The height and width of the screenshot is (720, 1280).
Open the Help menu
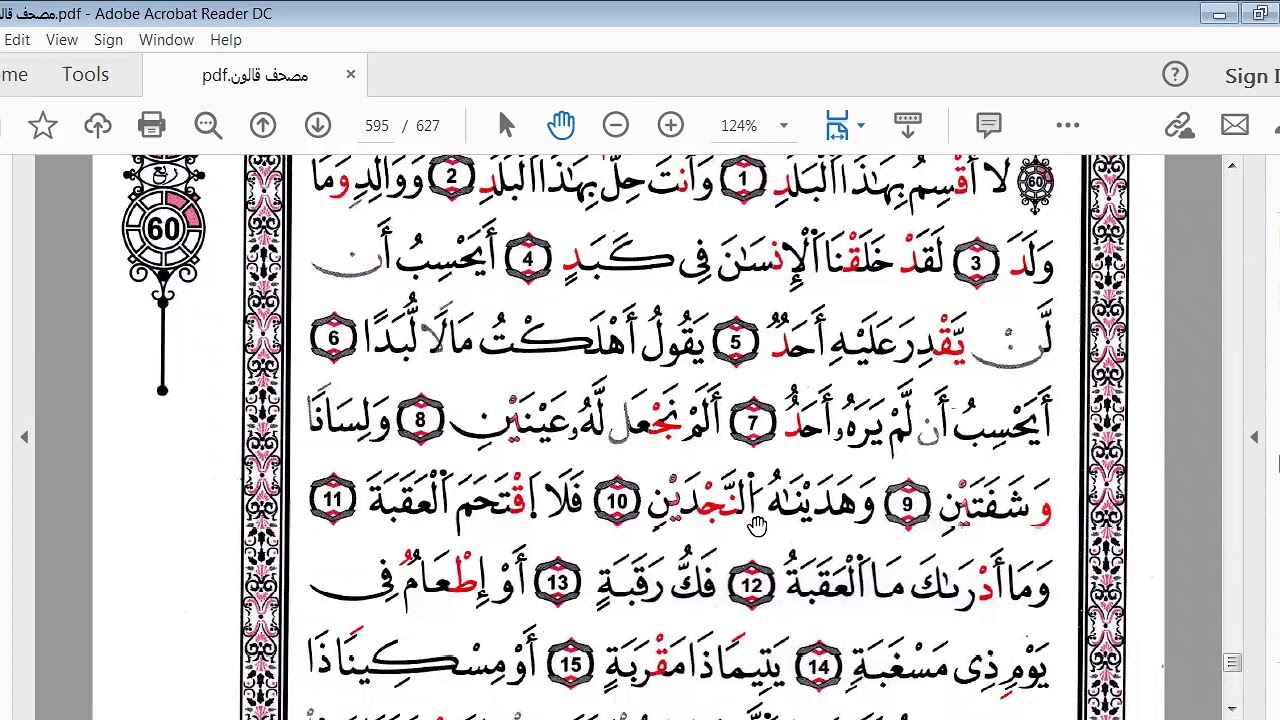226,40
